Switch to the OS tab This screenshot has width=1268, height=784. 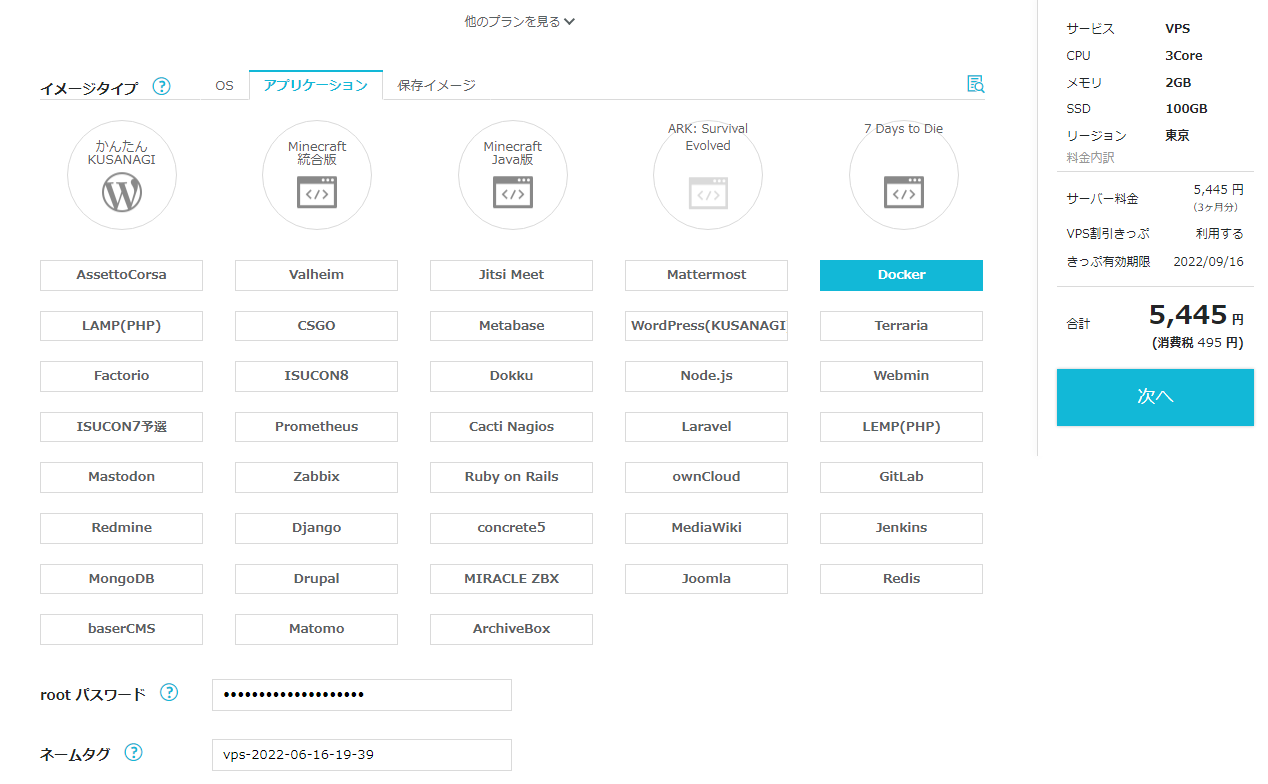click(x=224, y=86)
